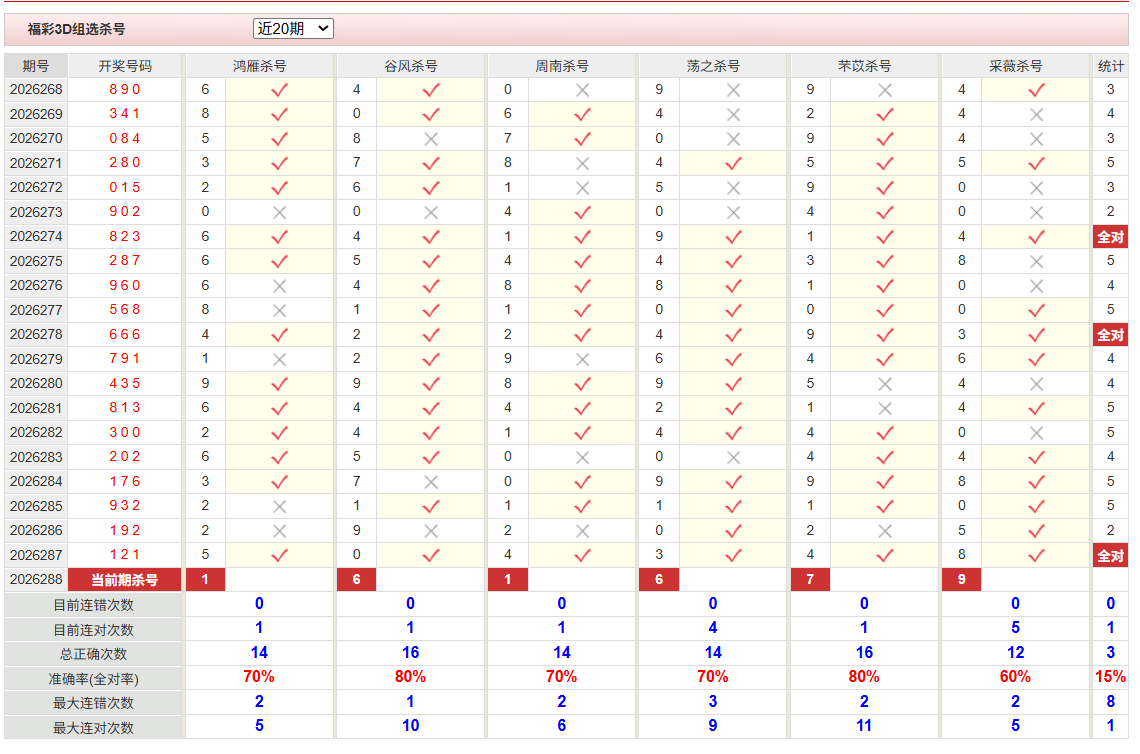This screenshot has width=1140, height=754.
Task: Click the 周南杀号 cross mark in row 2026279
Action: (582, 359)
